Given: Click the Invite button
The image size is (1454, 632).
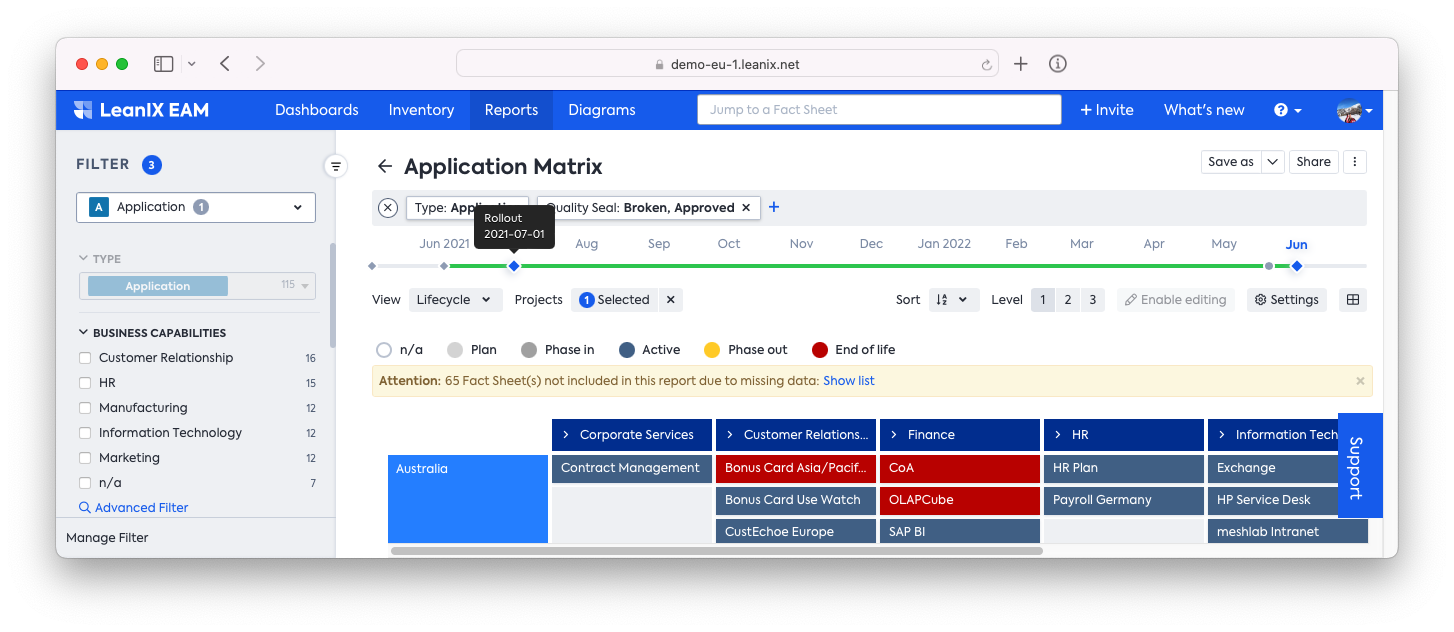Looking at the screenshot, I should coord(1107,110).
